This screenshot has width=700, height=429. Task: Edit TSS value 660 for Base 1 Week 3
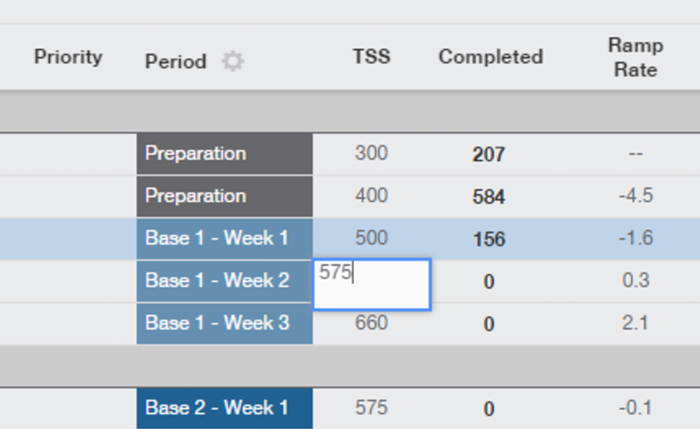[371, 323]
